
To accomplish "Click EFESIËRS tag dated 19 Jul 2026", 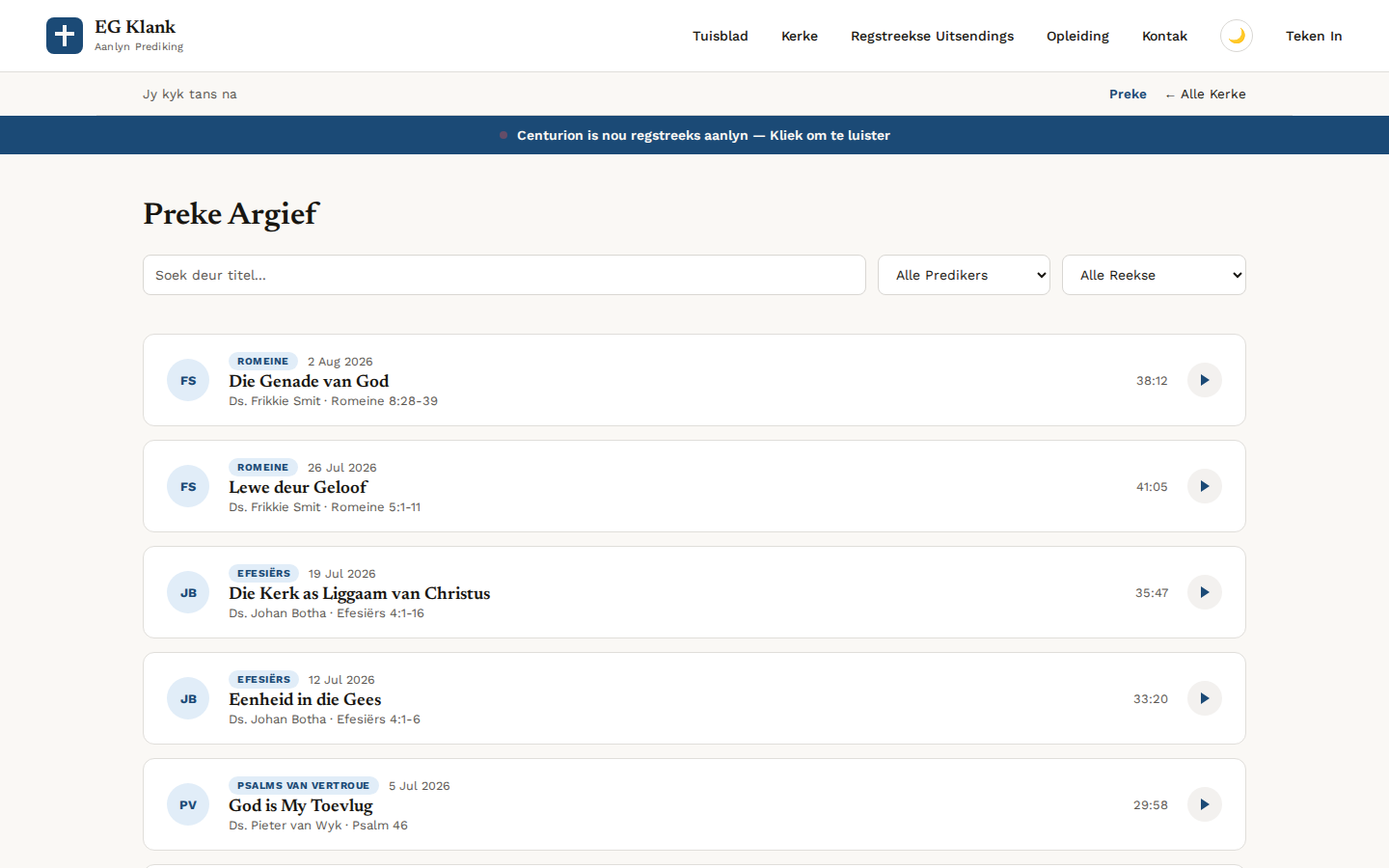I will pos(263,573).
